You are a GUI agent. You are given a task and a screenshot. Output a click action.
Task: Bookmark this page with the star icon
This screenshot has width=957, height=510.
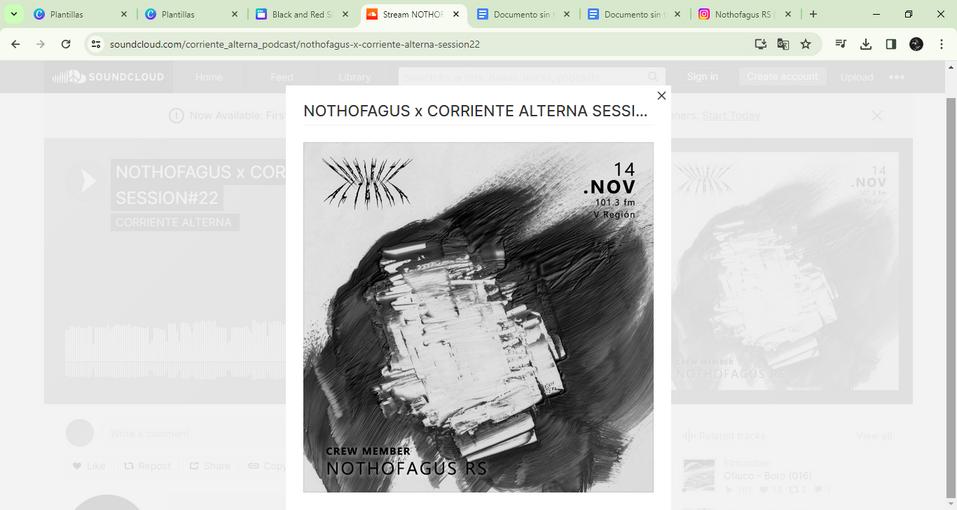click(806, 44)
